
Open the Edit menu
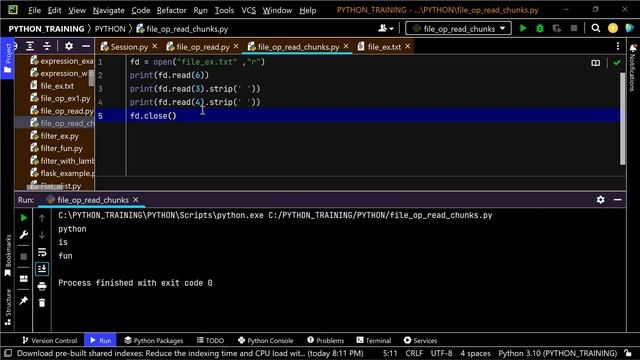pyautogui.click(x=54, y=10)
